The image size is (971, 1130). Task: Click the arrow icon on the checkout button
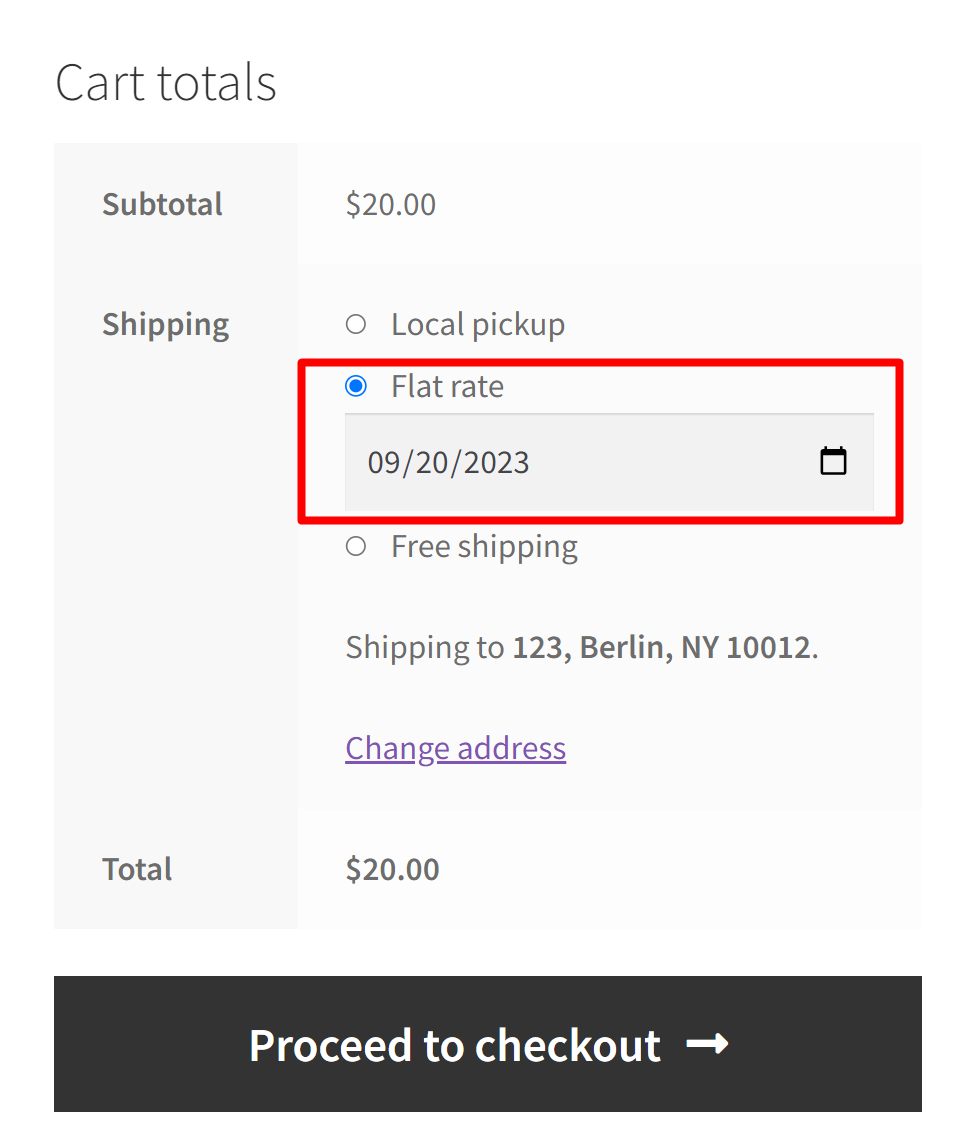711,1044
